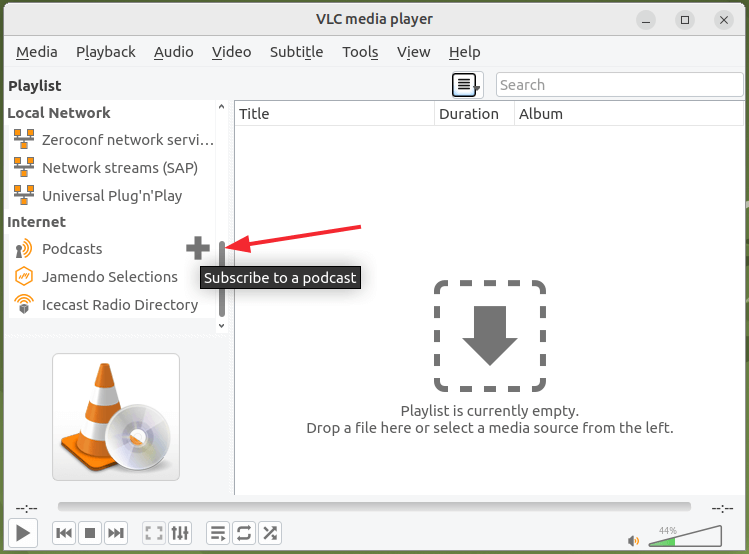Screen dimensions: 749x554
Task: Click the elapsed time label
Action: pos(27,508)
